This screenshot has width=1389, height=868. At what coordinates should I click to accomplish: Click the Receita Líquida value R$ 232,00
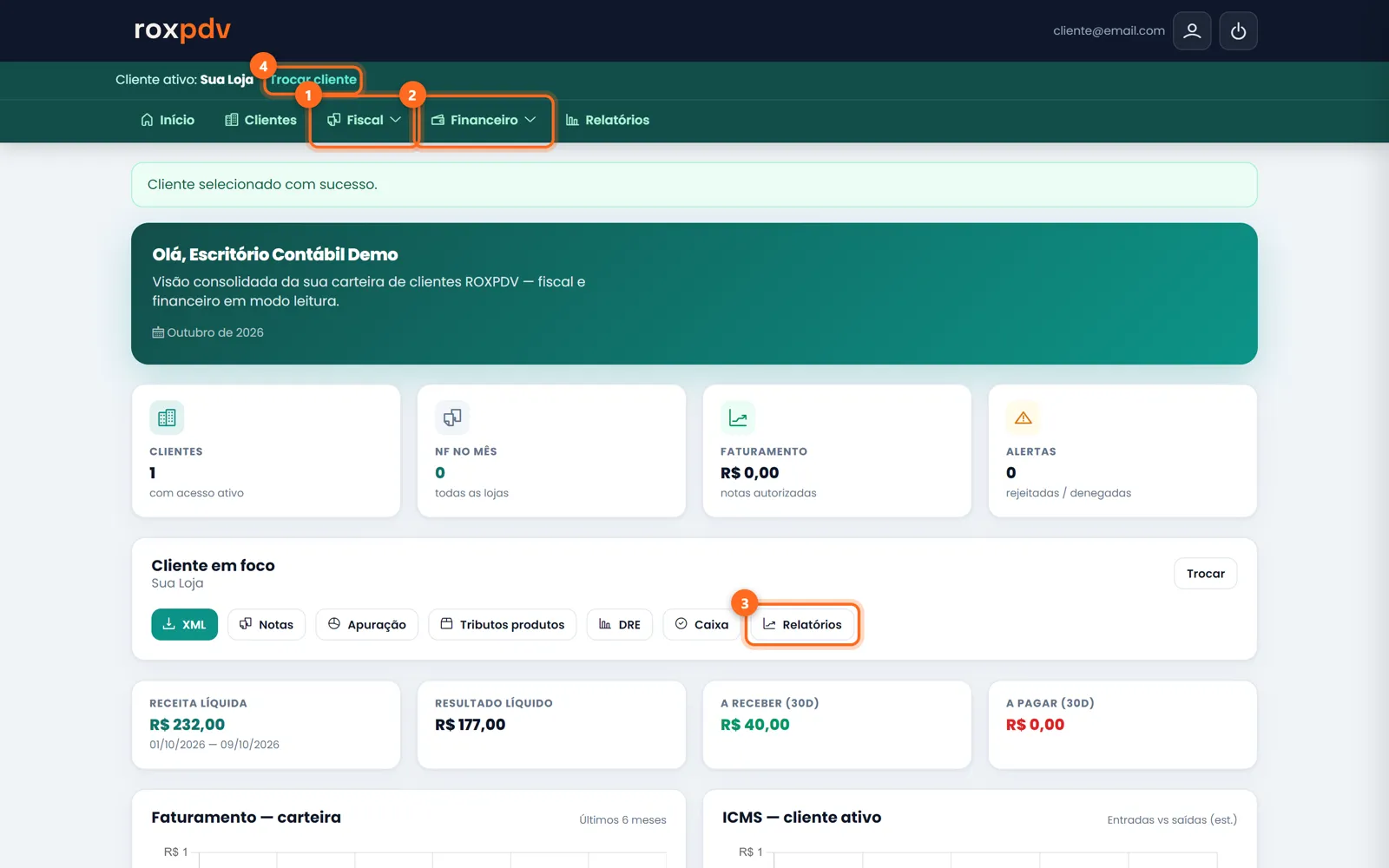[x=187, y=725]
